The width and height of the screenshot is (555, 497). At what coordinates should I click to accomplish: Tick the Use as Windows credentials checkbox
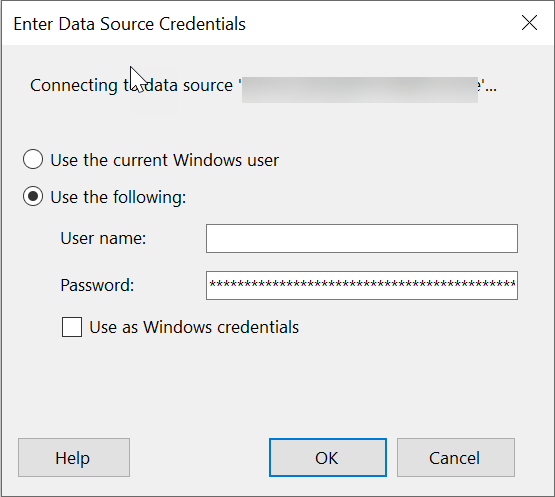coord(72,327)
